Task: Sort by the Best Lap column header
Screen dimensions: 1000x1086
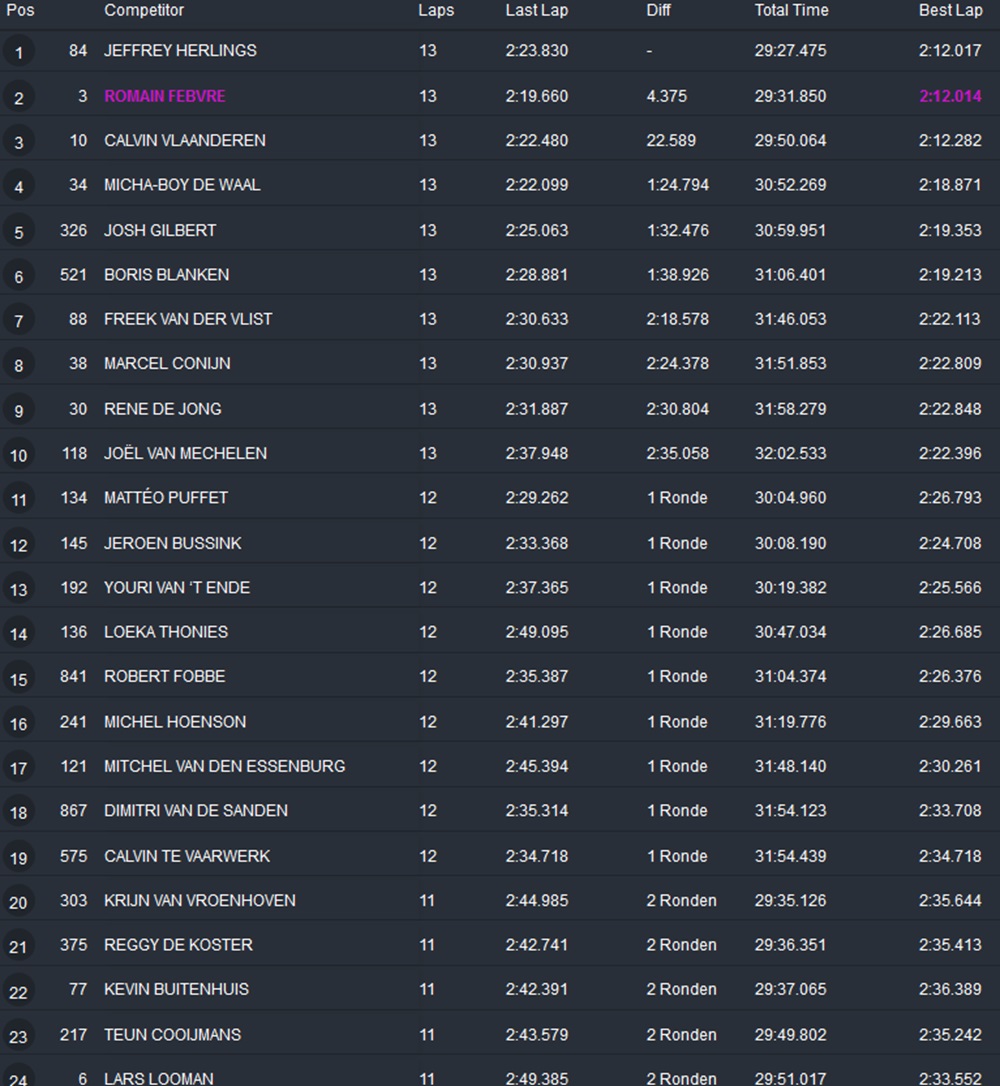Action: tap(950, 10)
